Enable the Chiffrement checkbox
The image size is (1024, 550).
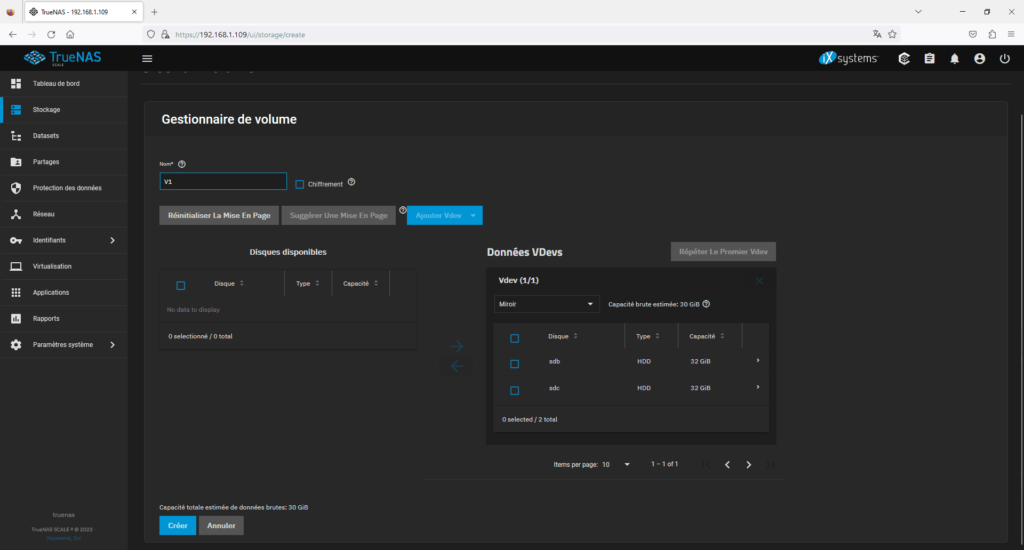tap(300, 184)
